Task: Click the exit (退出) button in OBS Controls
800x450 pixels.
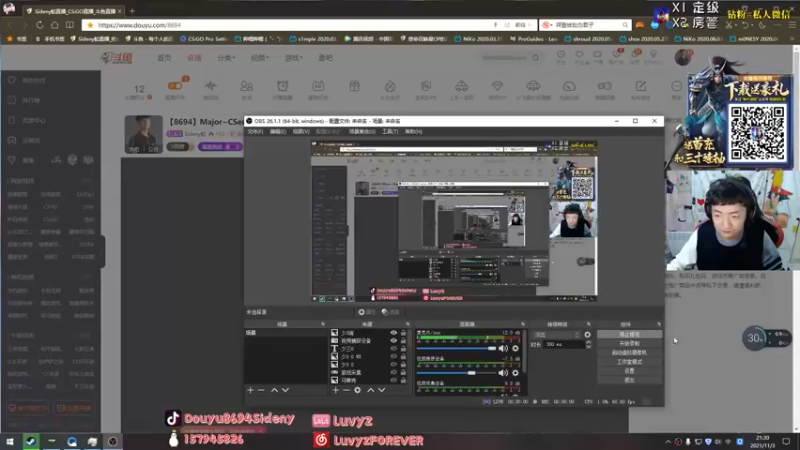Action: (629, 380)
